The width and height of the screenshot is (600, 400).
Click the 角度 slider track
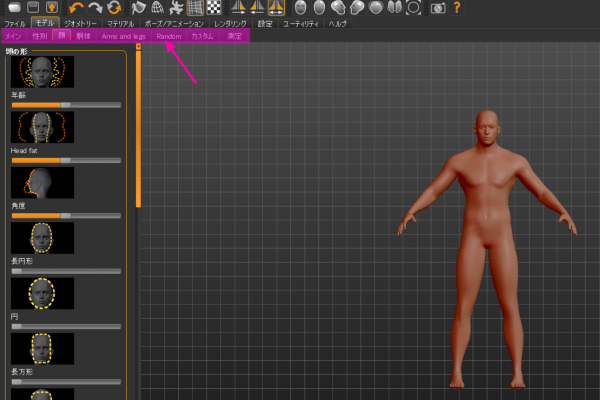(66, 216)
